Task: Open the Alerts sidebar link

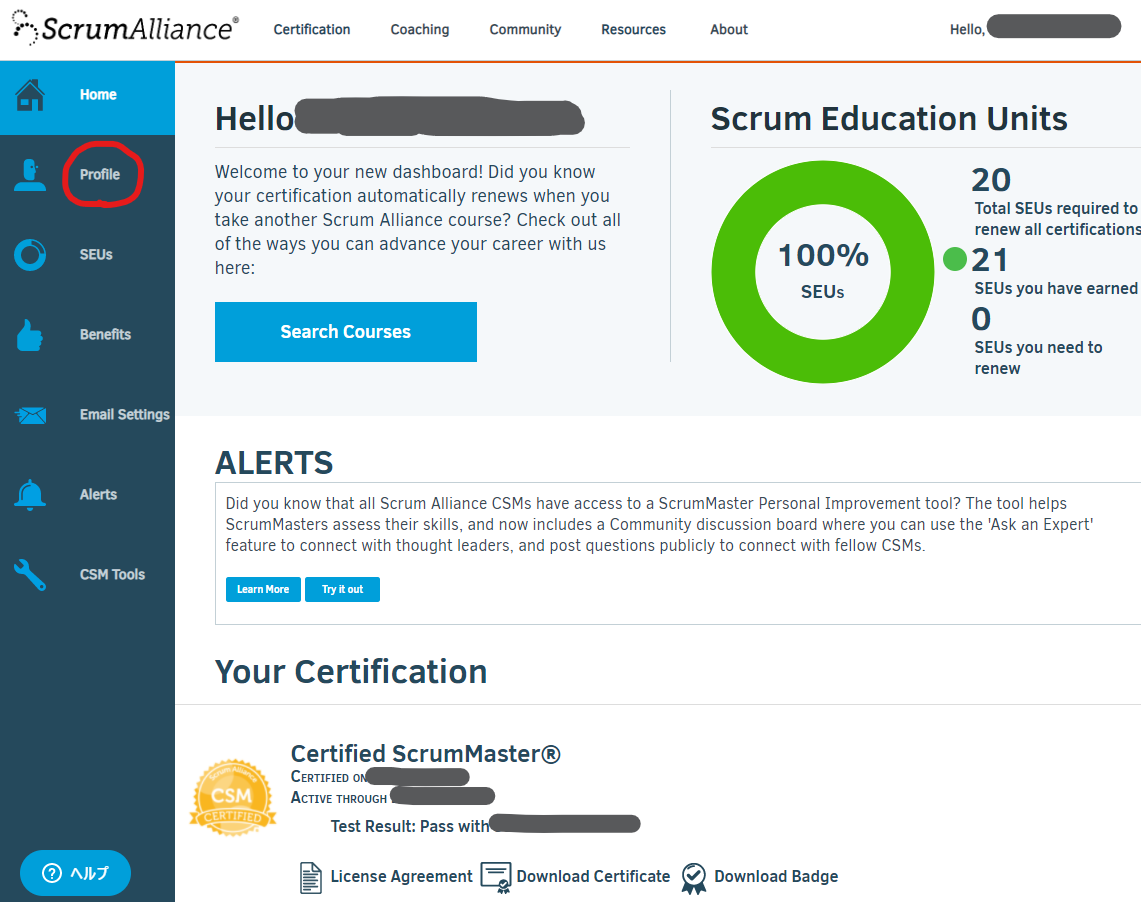Action: pyautogui.click(x=98, y=495)
